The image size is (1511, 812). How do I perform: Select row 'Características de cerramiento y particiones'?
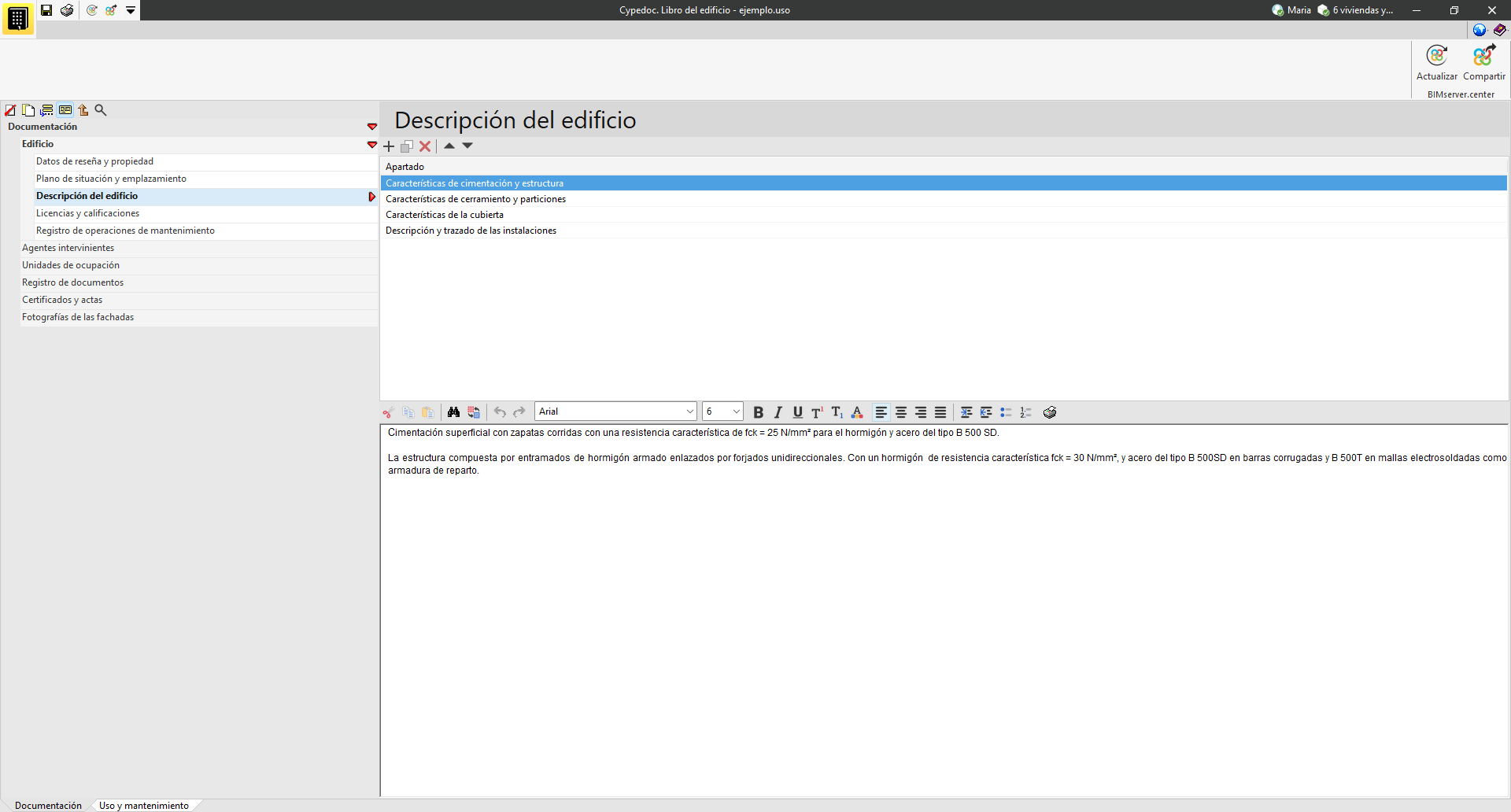click(944, 199)
